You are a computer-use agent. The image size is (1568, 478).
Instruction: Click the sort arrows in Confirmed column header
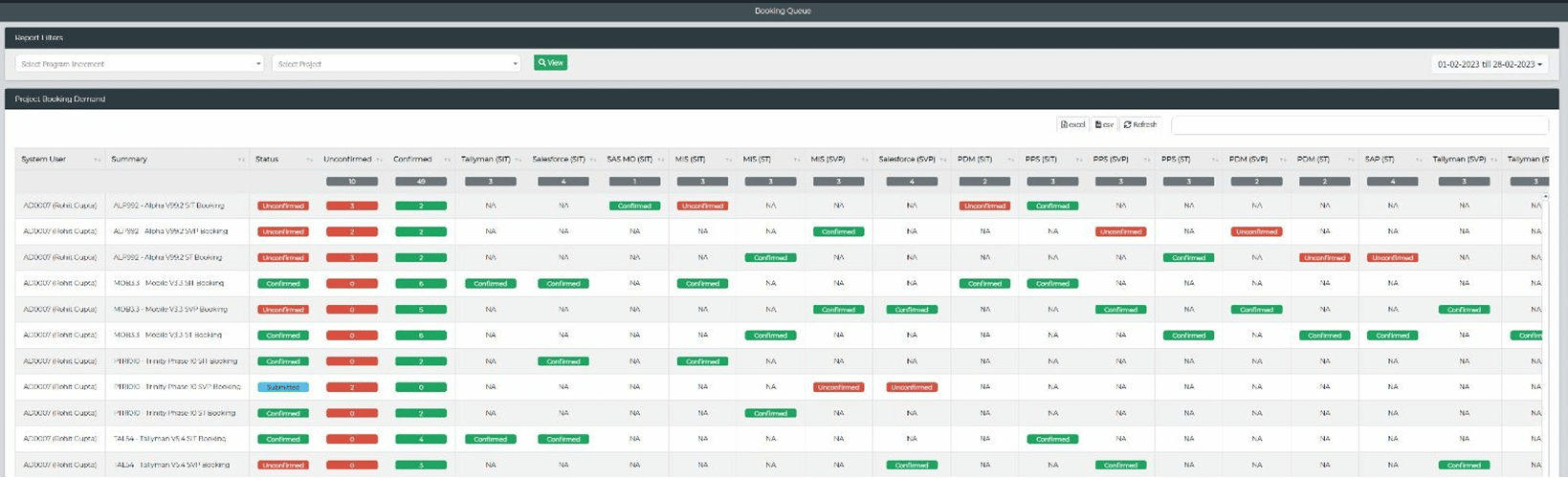[x=446, y=160]
